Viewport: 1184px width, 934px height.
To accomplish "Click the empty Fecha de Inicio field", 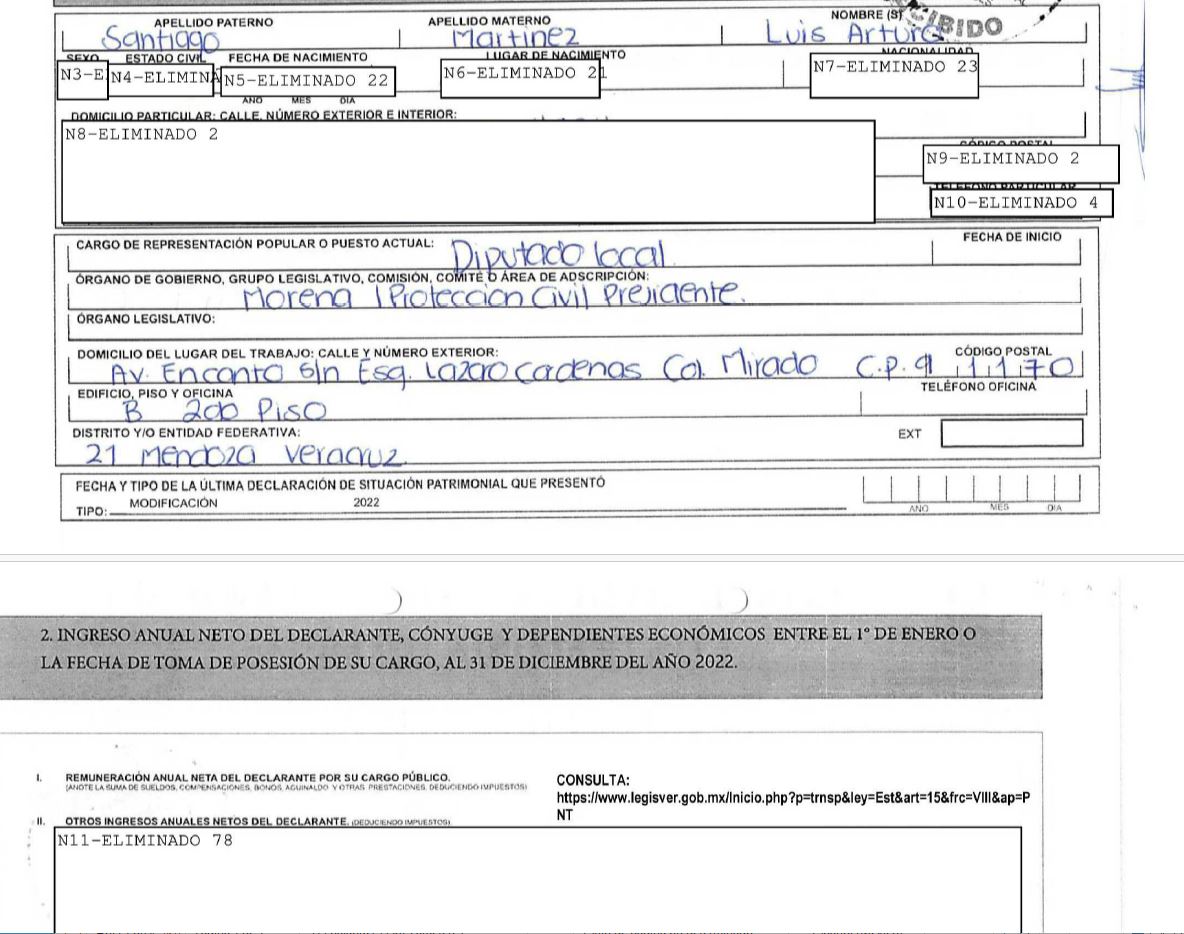I will (x=1012, y=256).
